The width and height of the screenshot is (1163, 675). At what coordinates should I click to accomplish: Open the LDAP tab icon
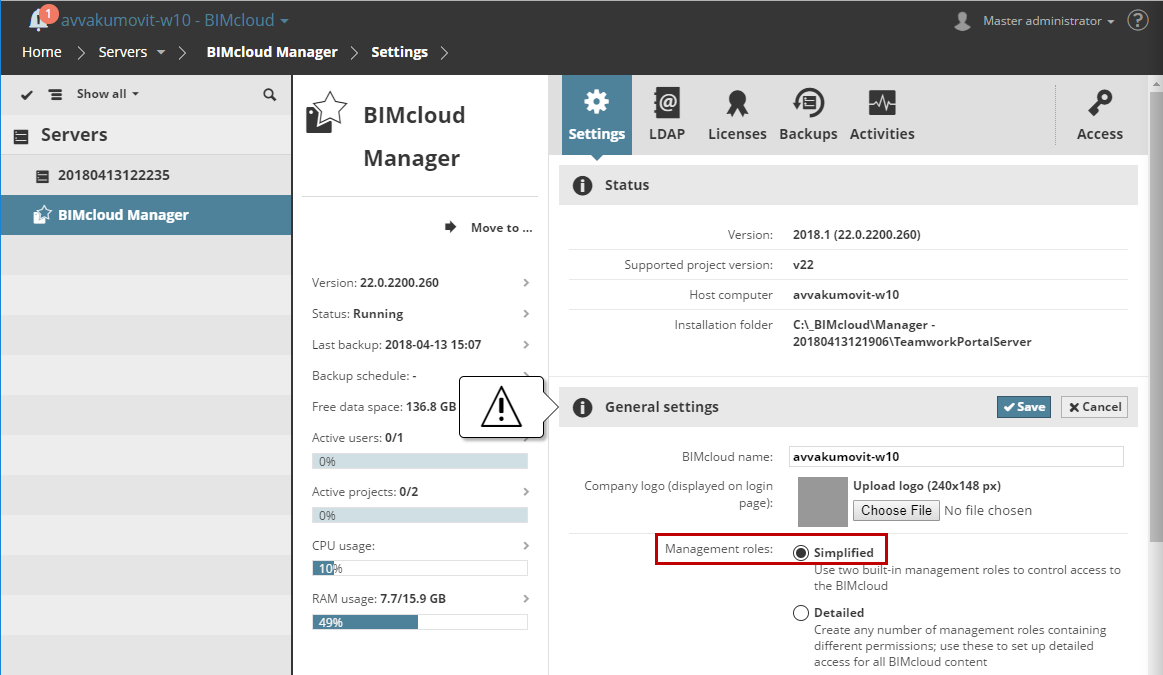[667, 113]
